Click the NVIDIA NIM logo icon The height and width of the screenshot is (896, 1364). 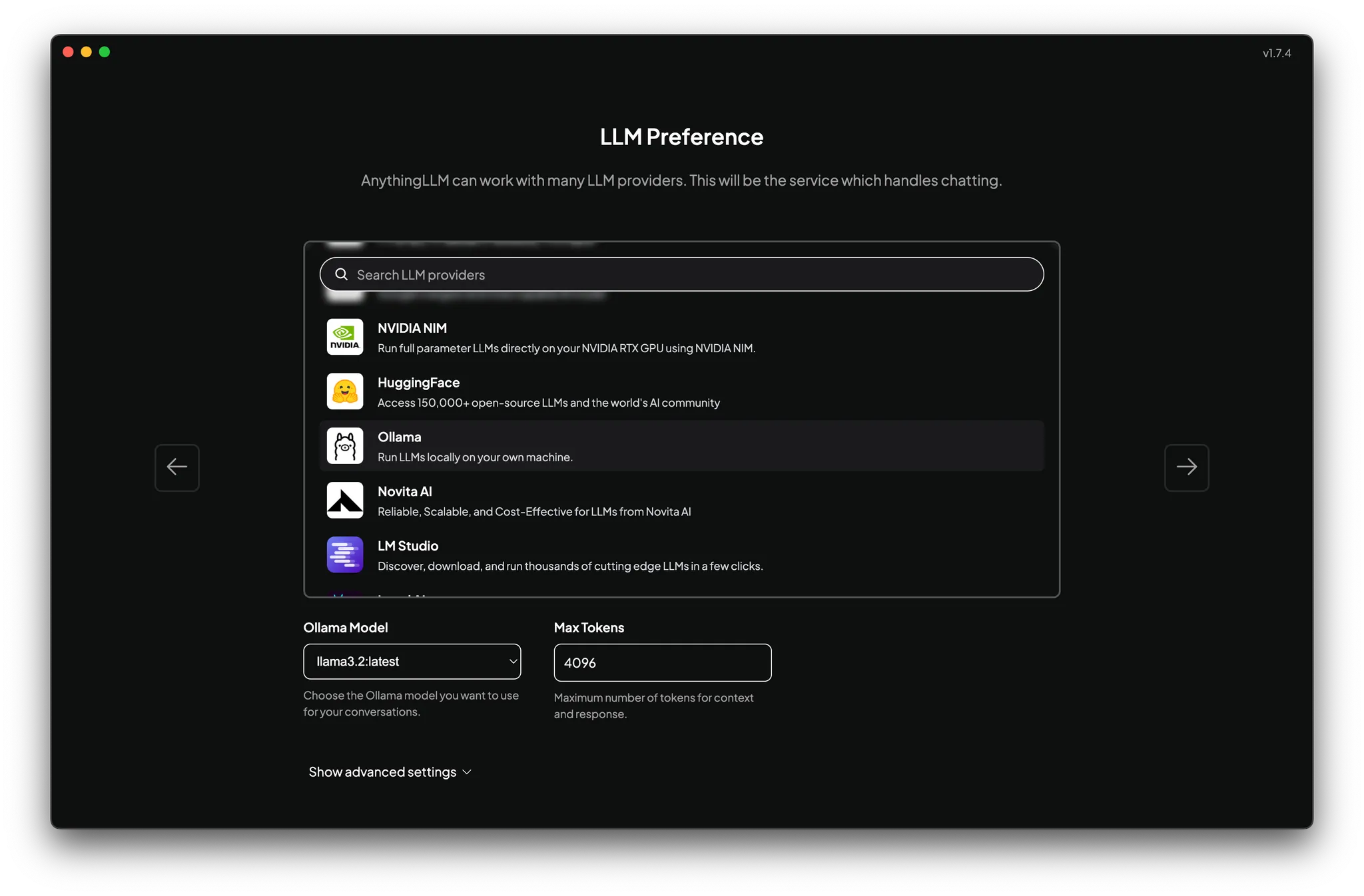[x=345, y=337]
